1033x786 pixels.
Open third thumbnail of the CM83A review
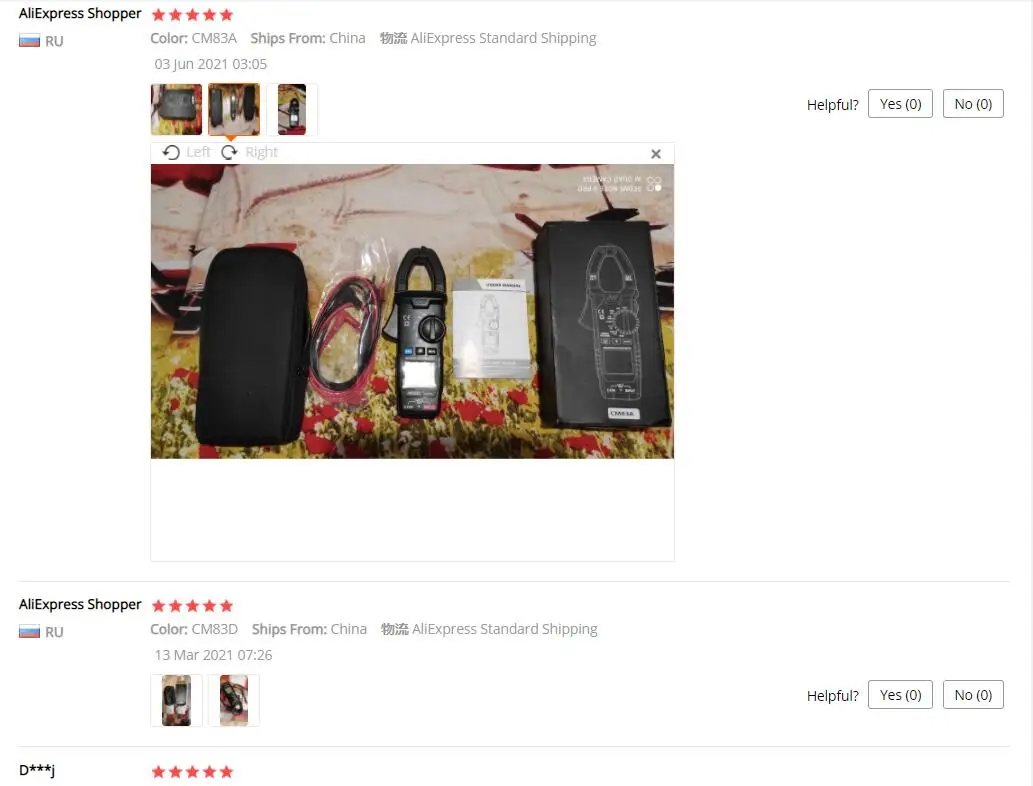coord(292,109)
